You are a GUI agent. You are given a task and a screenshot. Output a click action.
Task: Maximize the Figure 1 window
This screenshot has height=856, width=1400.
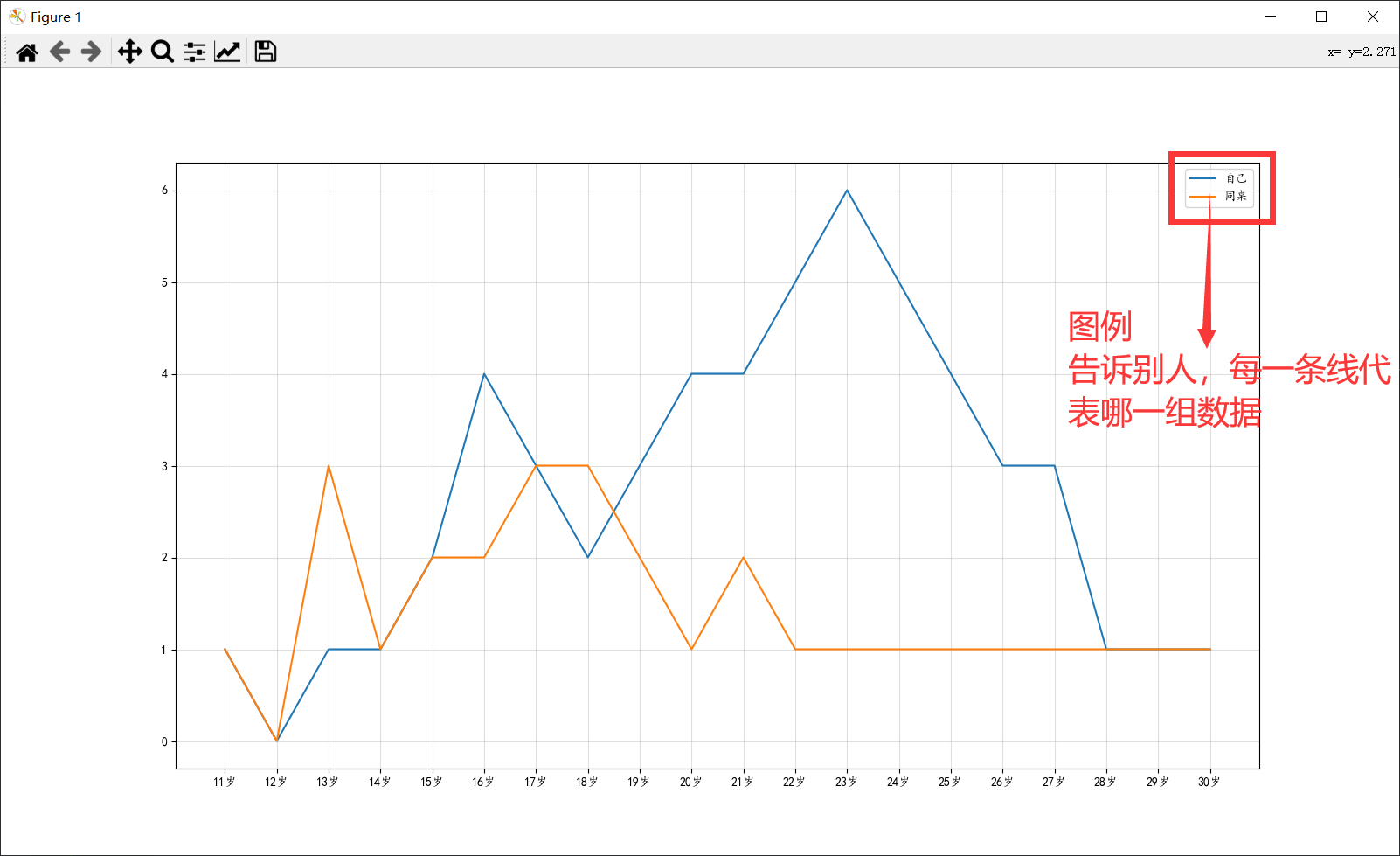[x=1321, y=17]
